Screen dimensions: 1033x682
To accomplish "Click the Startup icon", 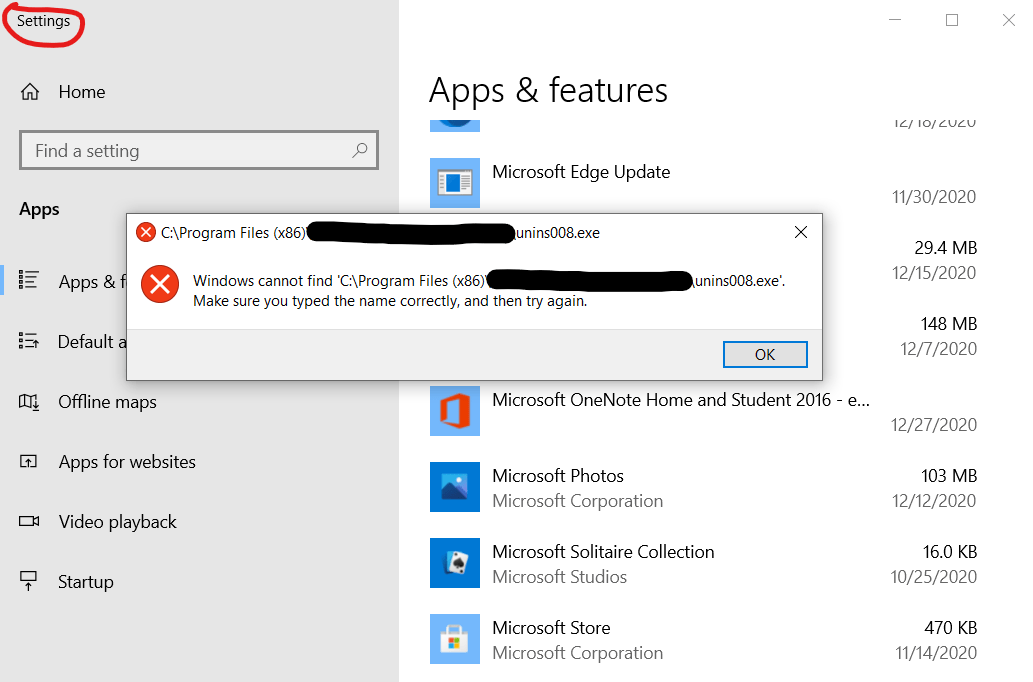I will 28,581.
